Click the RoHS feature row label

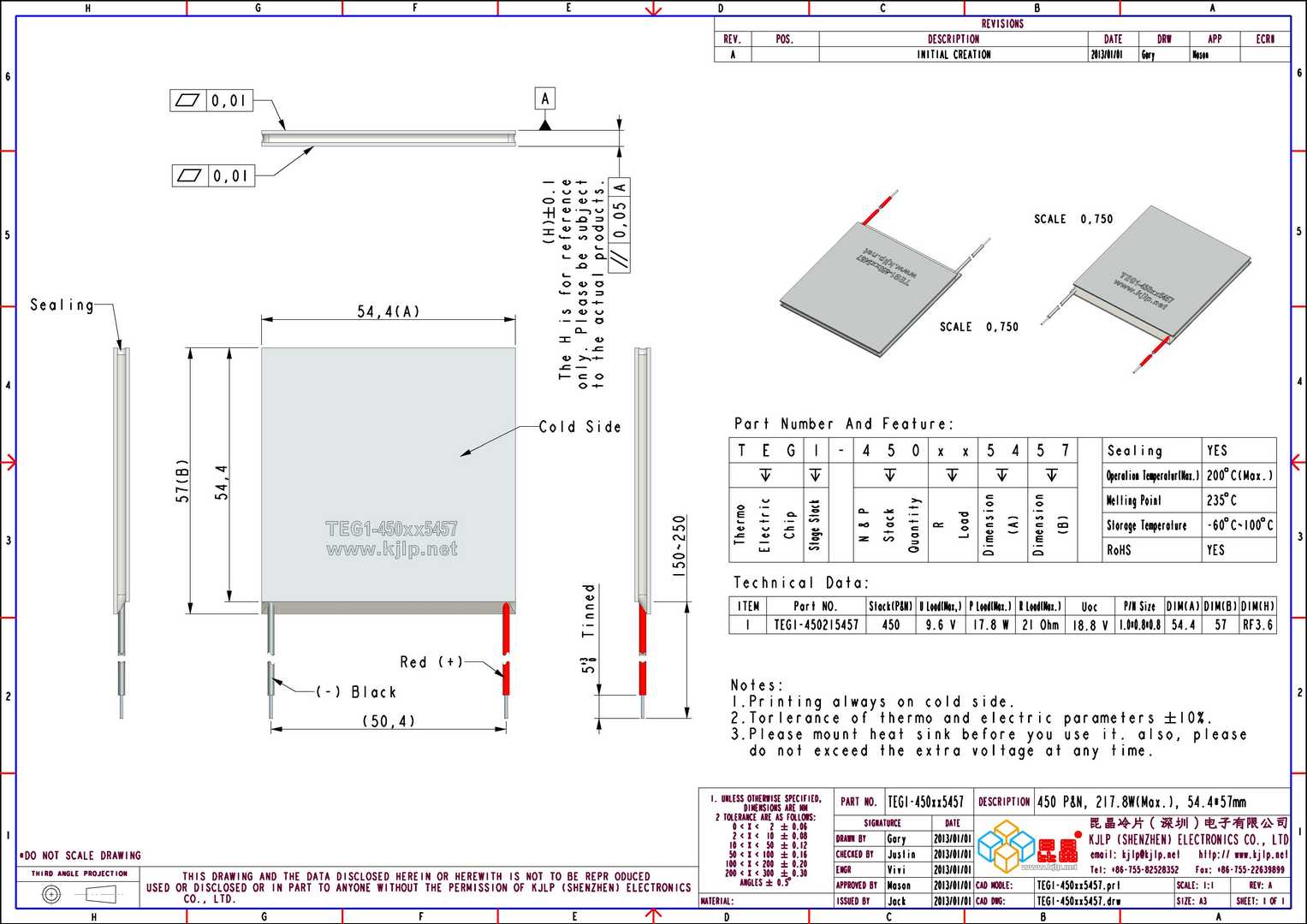(1119, 550)
